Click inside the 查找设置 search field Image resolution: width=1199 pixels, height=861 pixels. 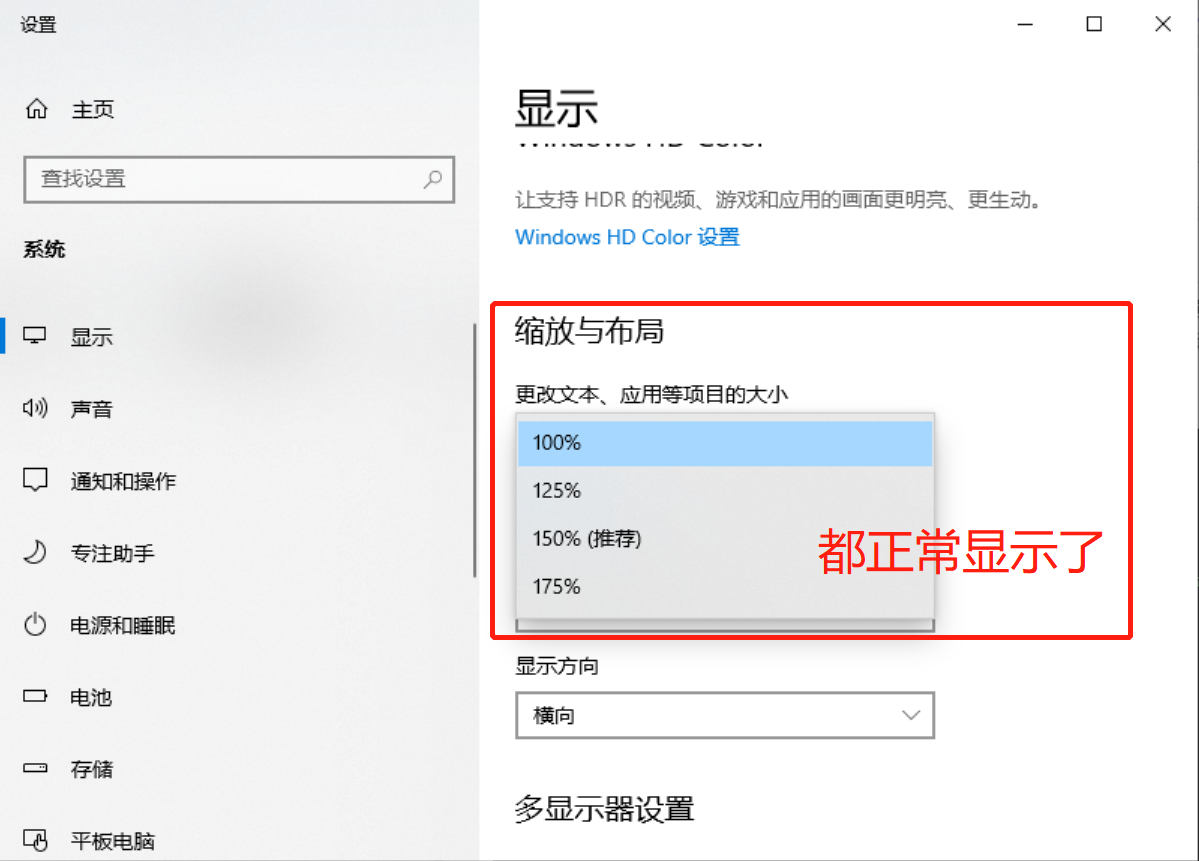coord(200,179)
